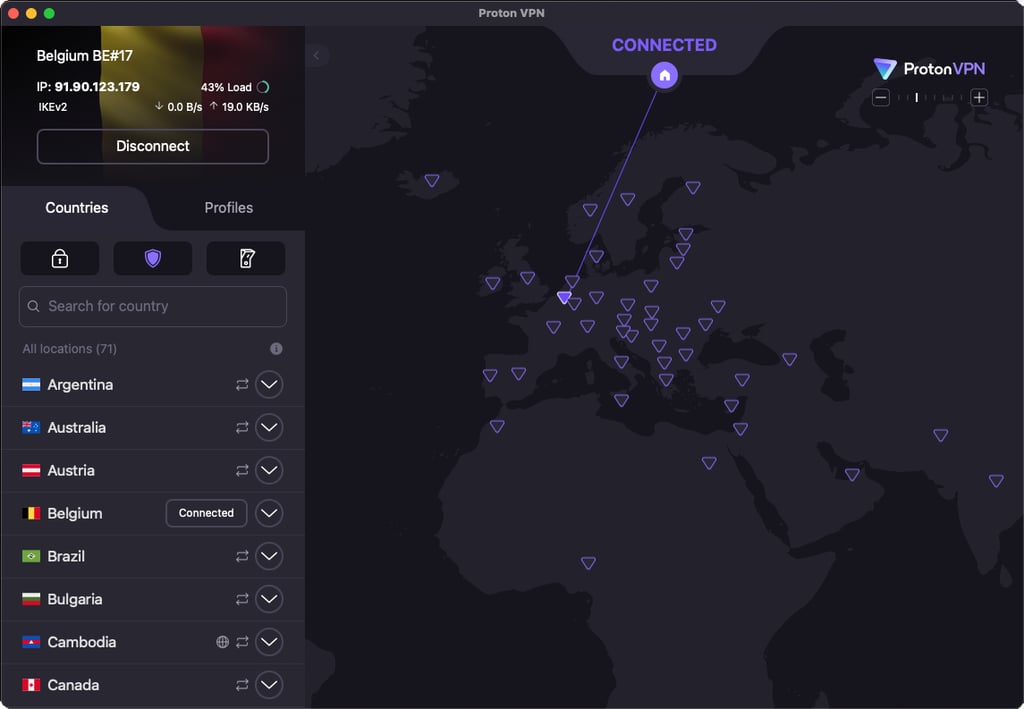The image size is (1024, 709).
Task: Click the P2P arrows icon for Bulgaria
Action: [242, 599]
